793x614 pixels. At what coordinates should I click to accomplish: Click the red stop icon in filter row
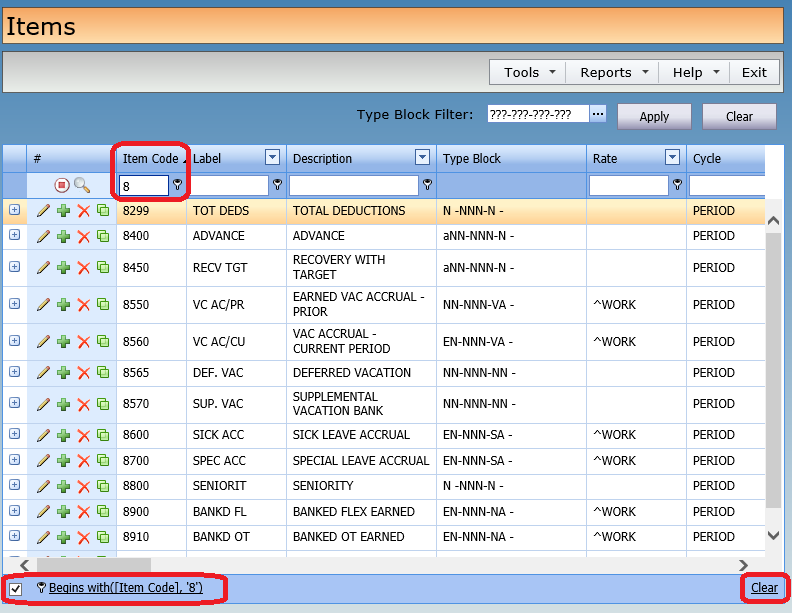62,185
